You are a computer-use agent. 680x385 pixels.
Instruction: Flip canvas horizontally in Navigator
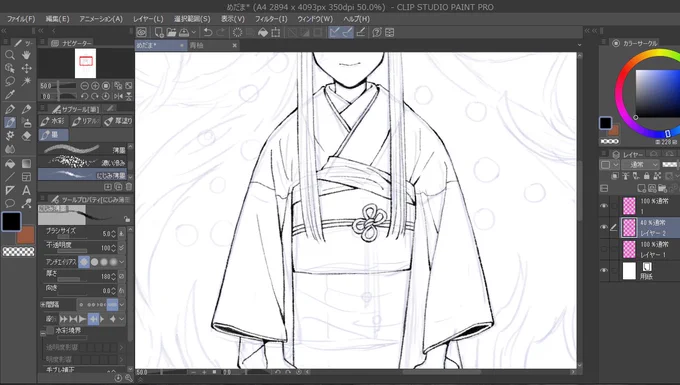point(118,96)
